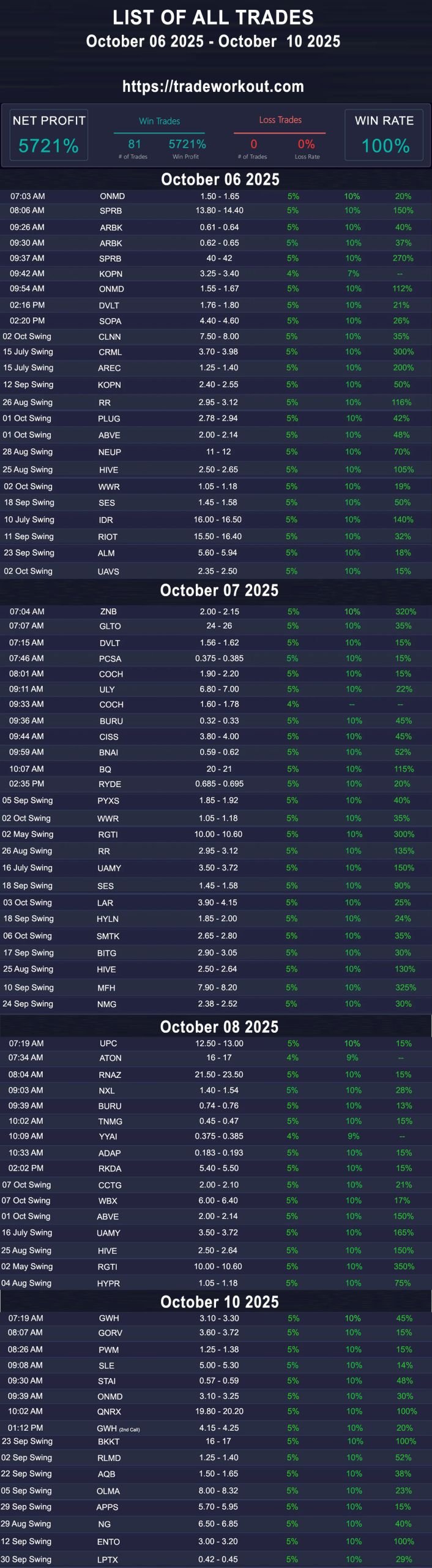Screen dimensions: 432x1568
Task: Click the October 06 2025 section header
Action: [220, 179]
